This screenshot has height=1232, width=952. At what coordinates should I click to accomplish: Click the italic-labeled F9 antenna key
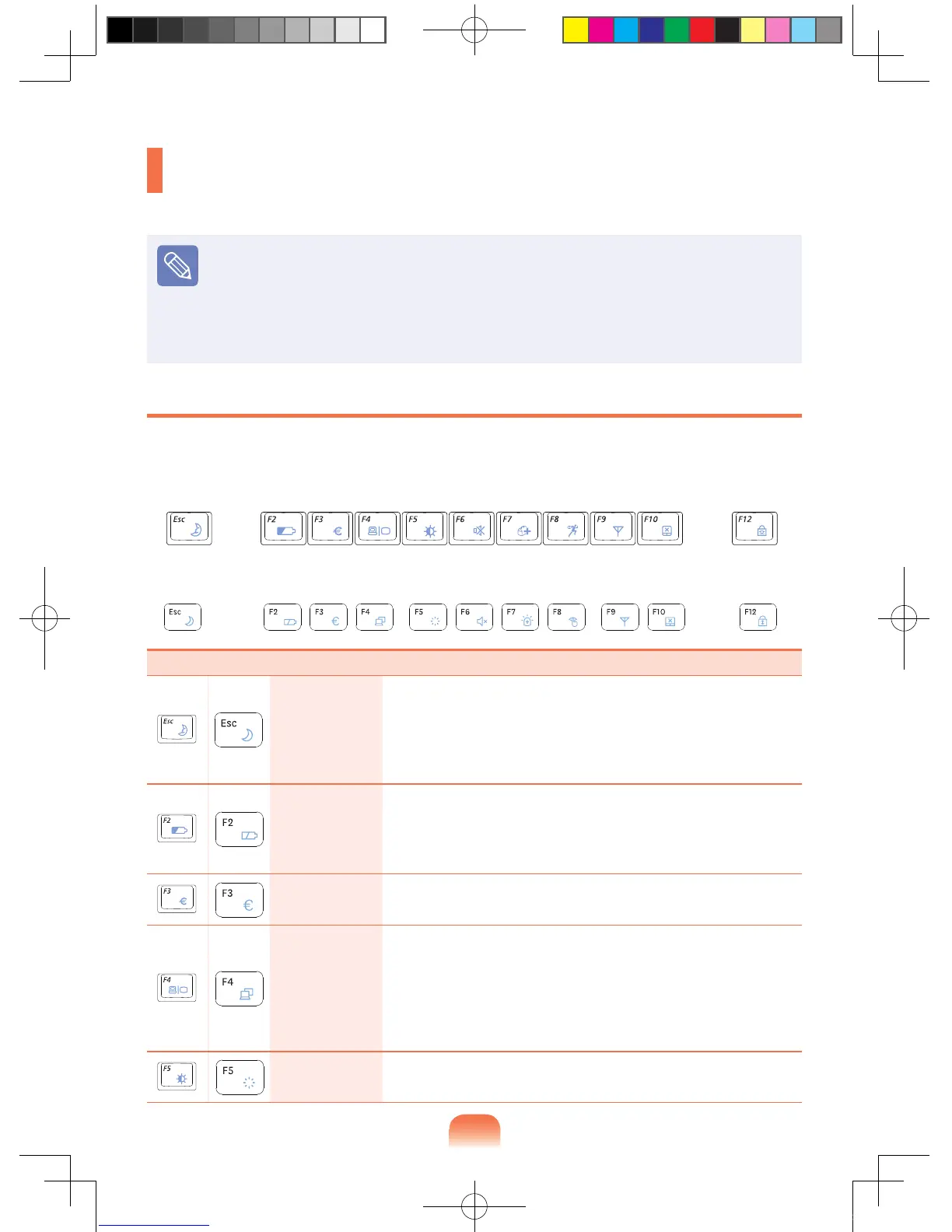pos(612,528)
